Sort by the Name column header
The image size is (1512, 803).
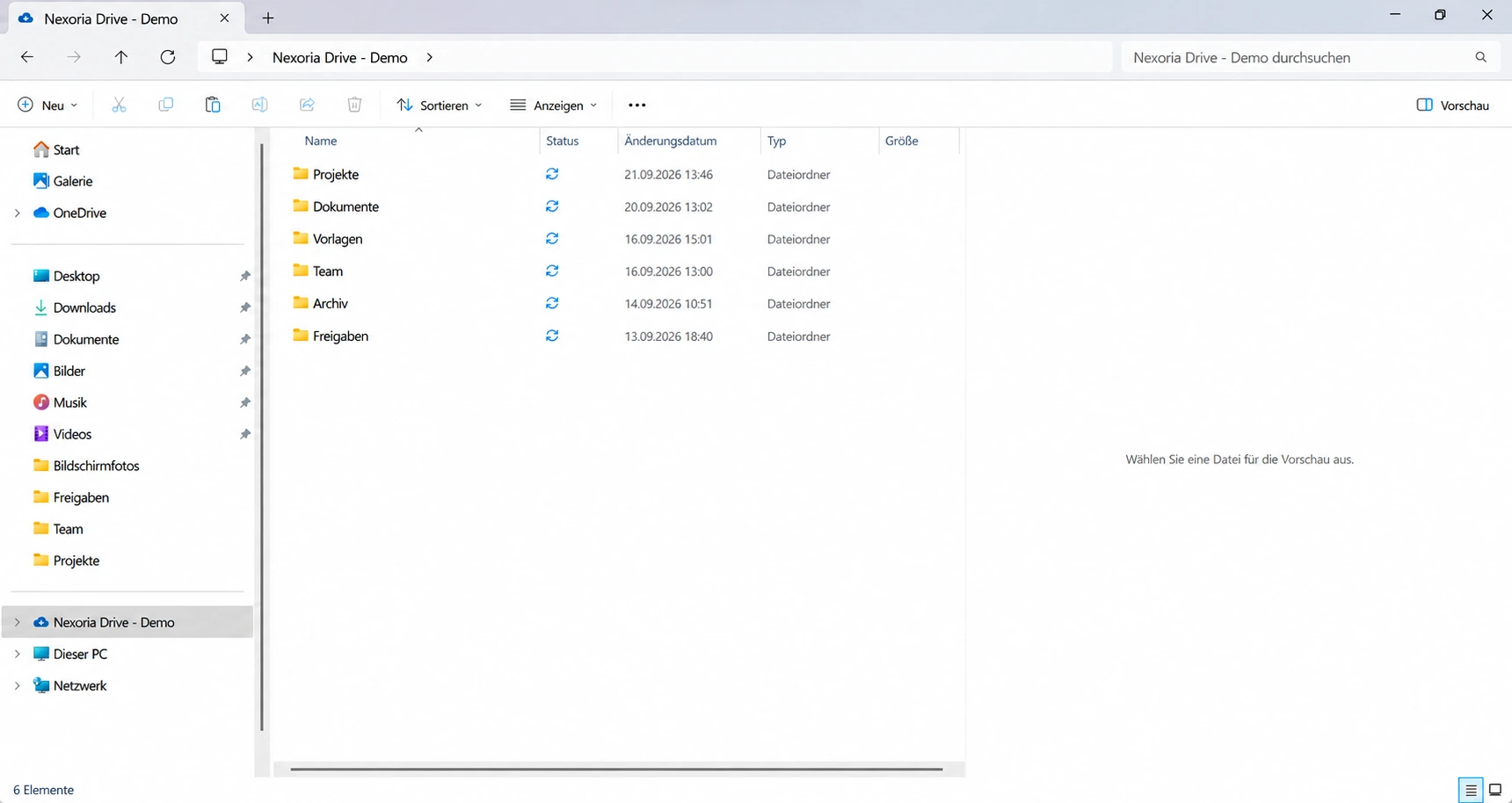(x=321, y=141)
